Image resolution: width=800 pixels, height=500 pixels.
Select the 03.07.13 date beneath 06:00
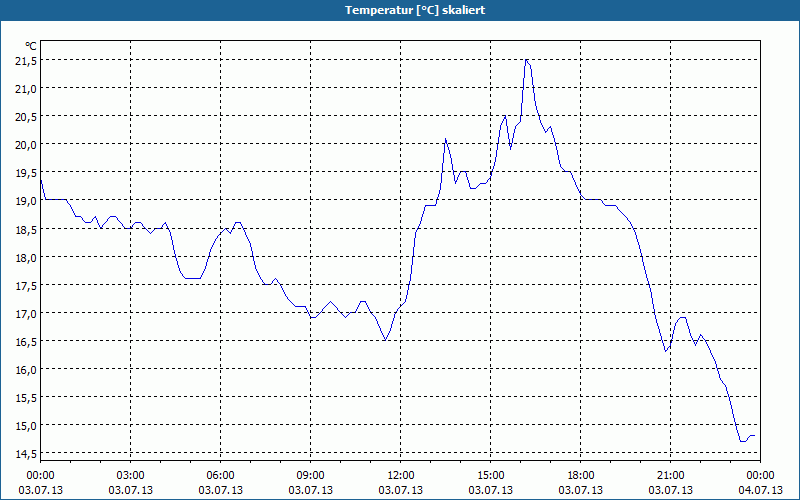[x=220, y=490]
